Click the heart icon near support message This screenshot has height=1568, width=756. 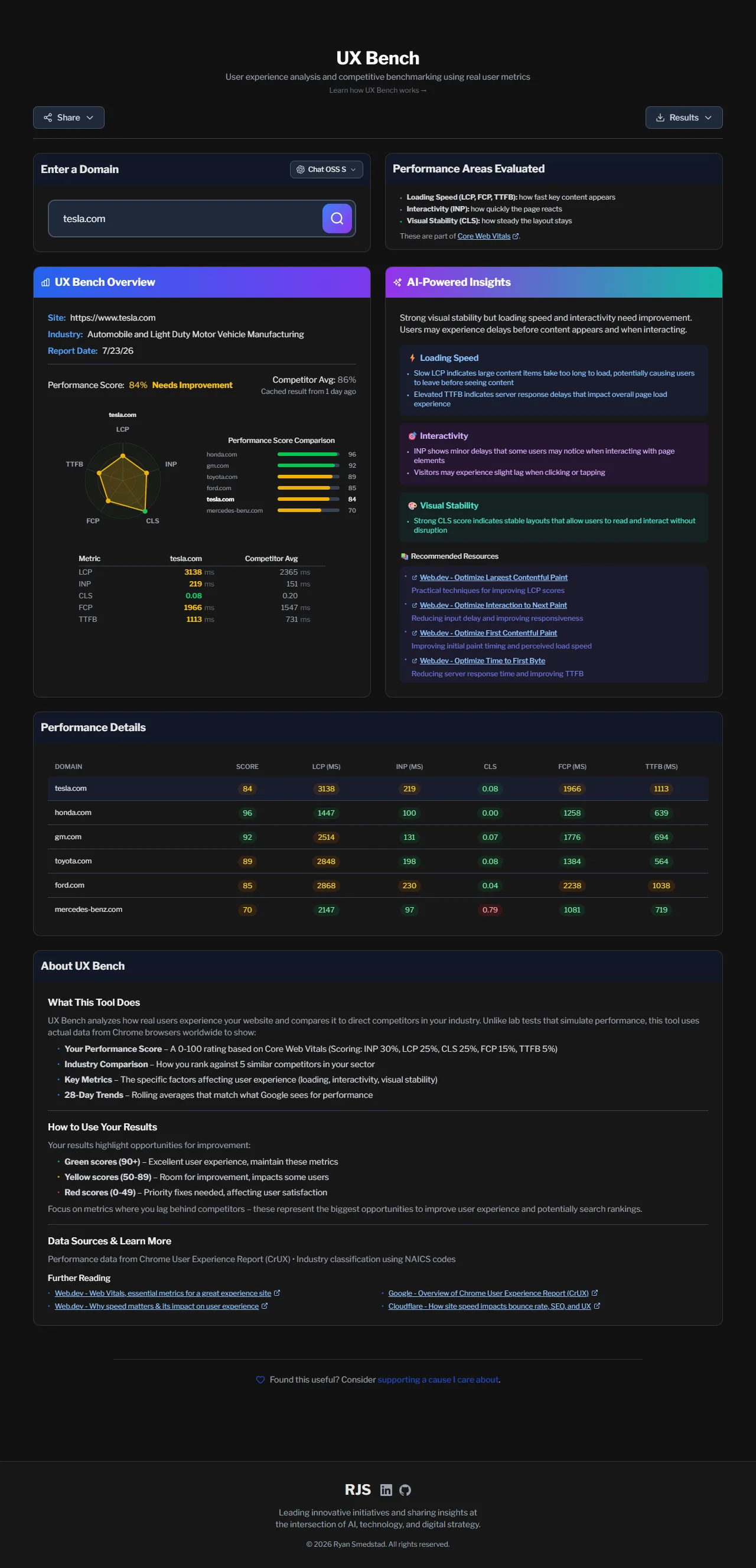coord(260,1379)
